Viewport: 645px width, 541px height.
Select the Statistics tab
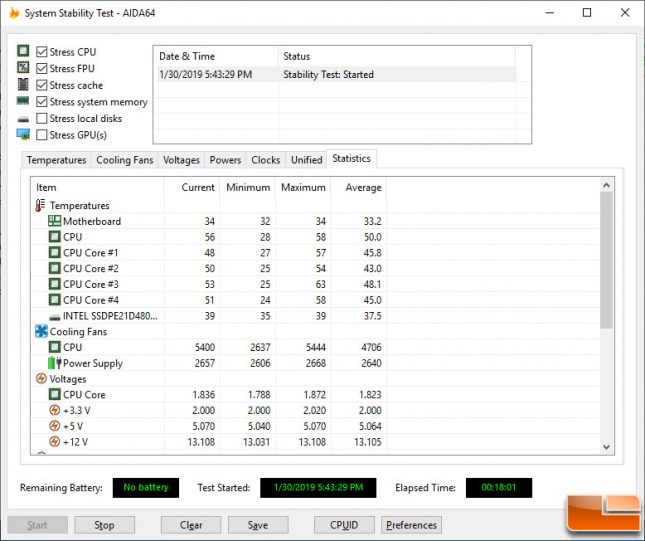click(x=351, y=159)
